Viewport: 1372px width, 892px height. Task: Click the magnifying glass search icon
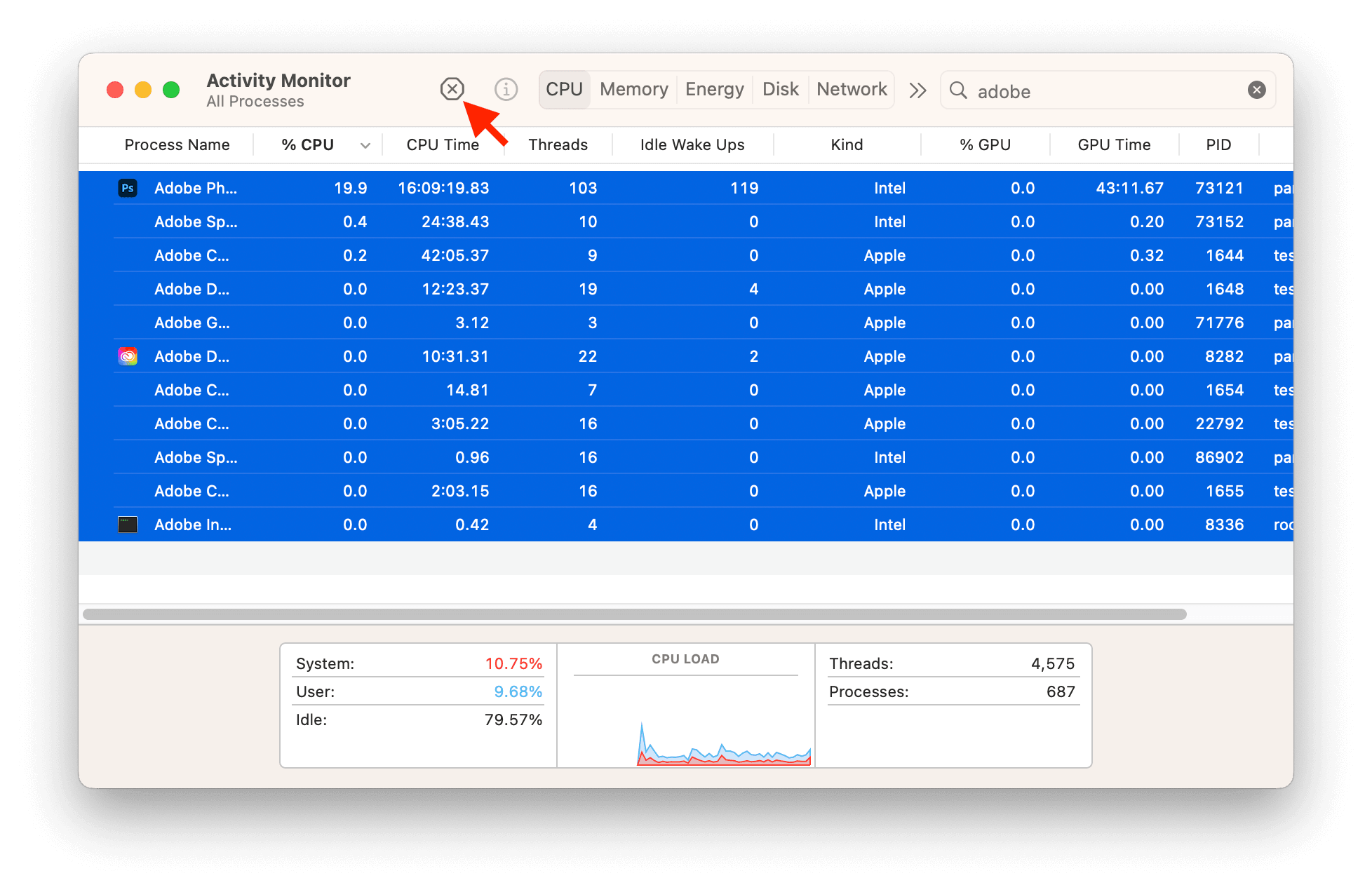958,90
